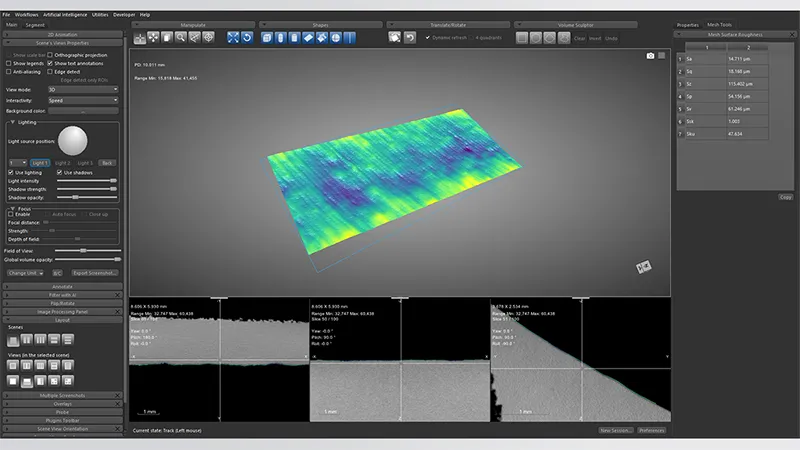The height and width of the screenshot is (450, 800).
Task: Uncheck Show text annotations
Action: [50, 63]
